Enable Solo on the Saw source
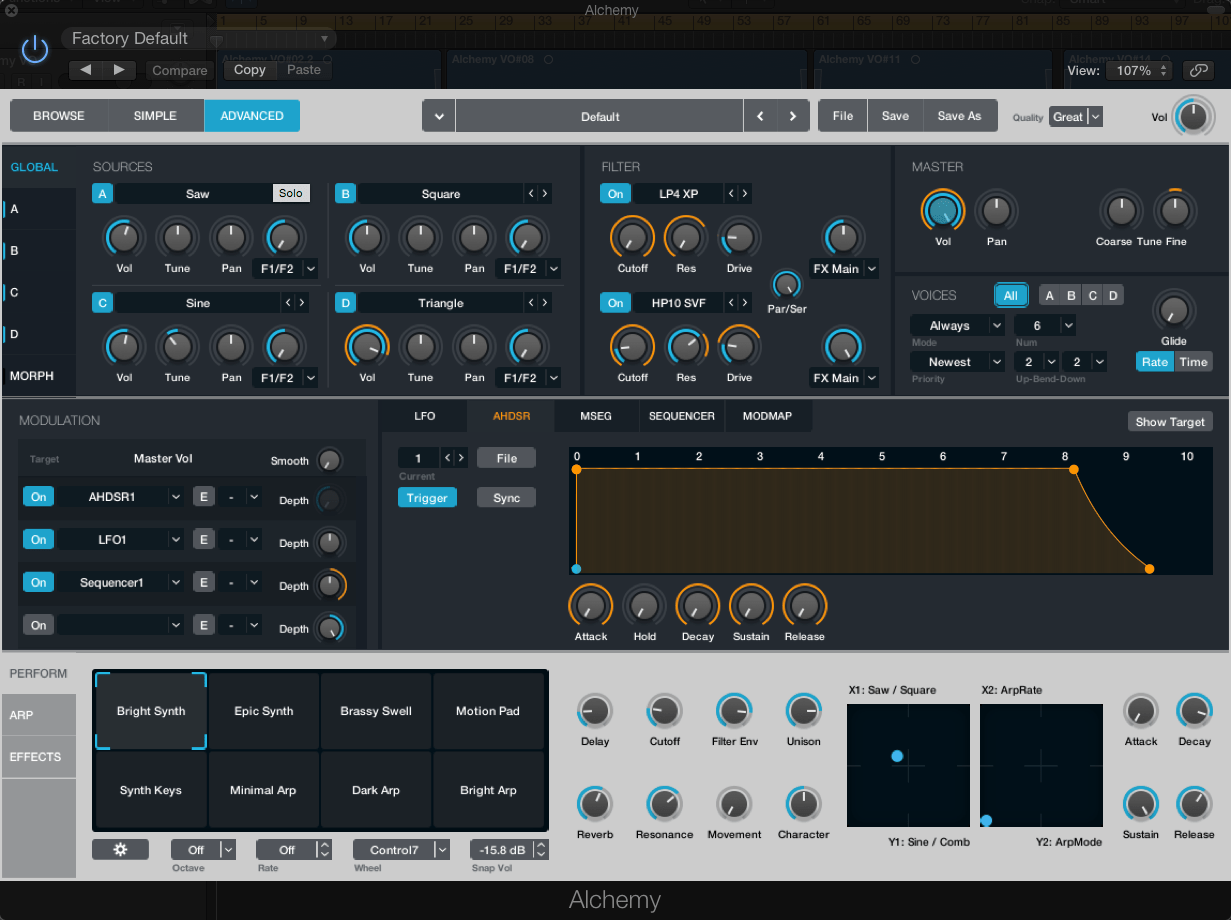 pos(291,193)
